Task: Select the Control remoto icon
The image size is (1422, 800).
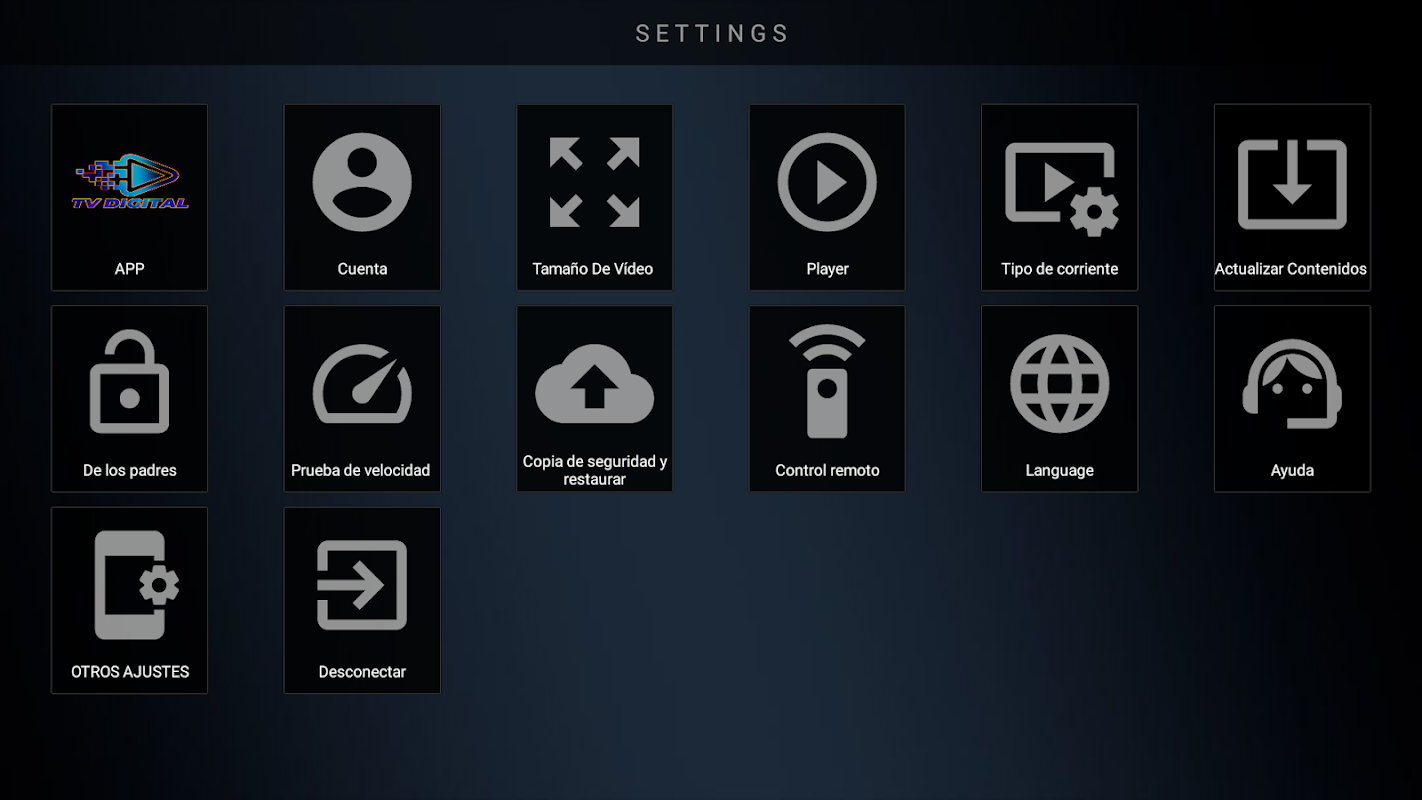Action: coord(827,381)
